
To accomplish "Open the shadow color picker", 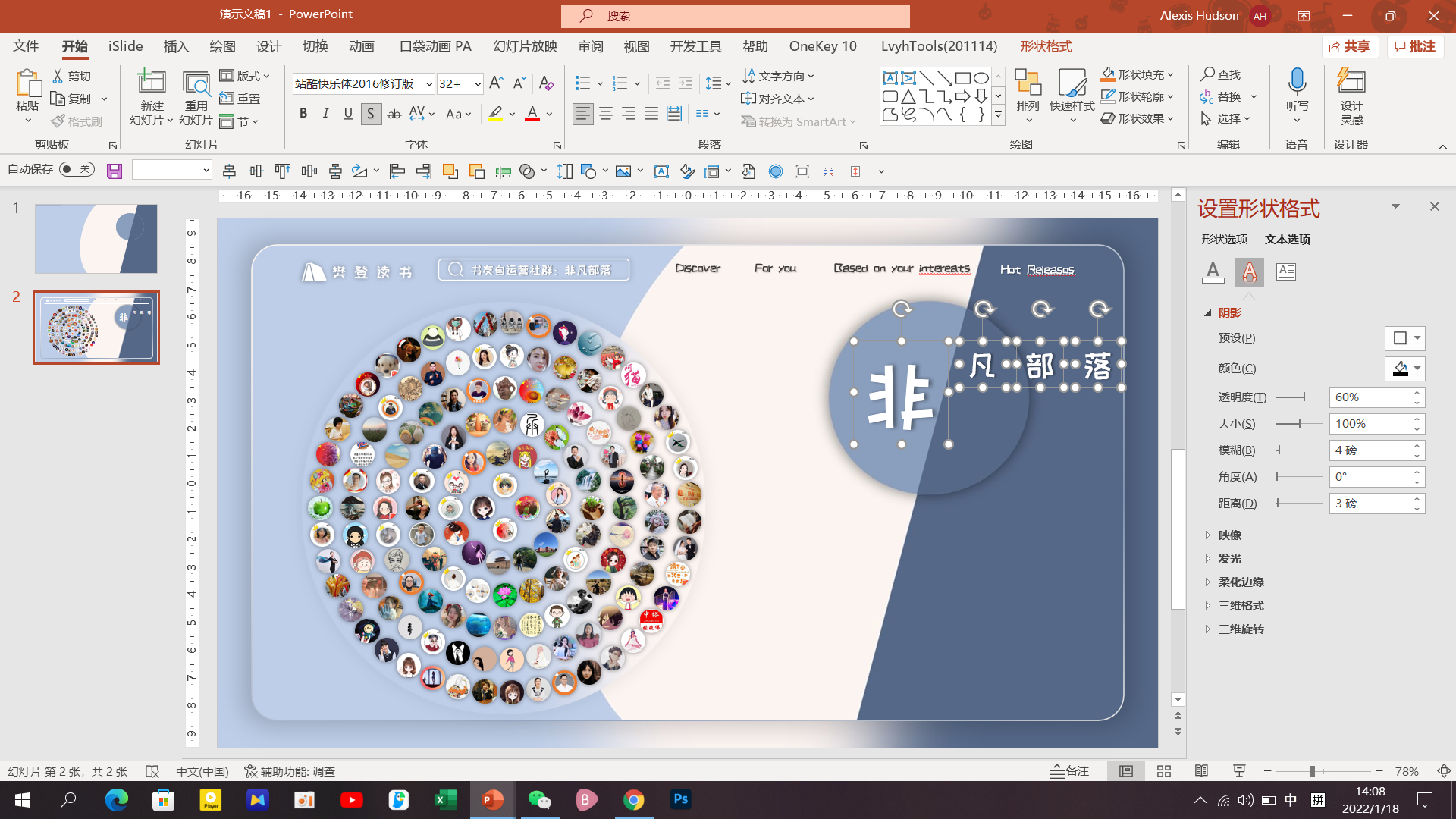I will 1404,369.
